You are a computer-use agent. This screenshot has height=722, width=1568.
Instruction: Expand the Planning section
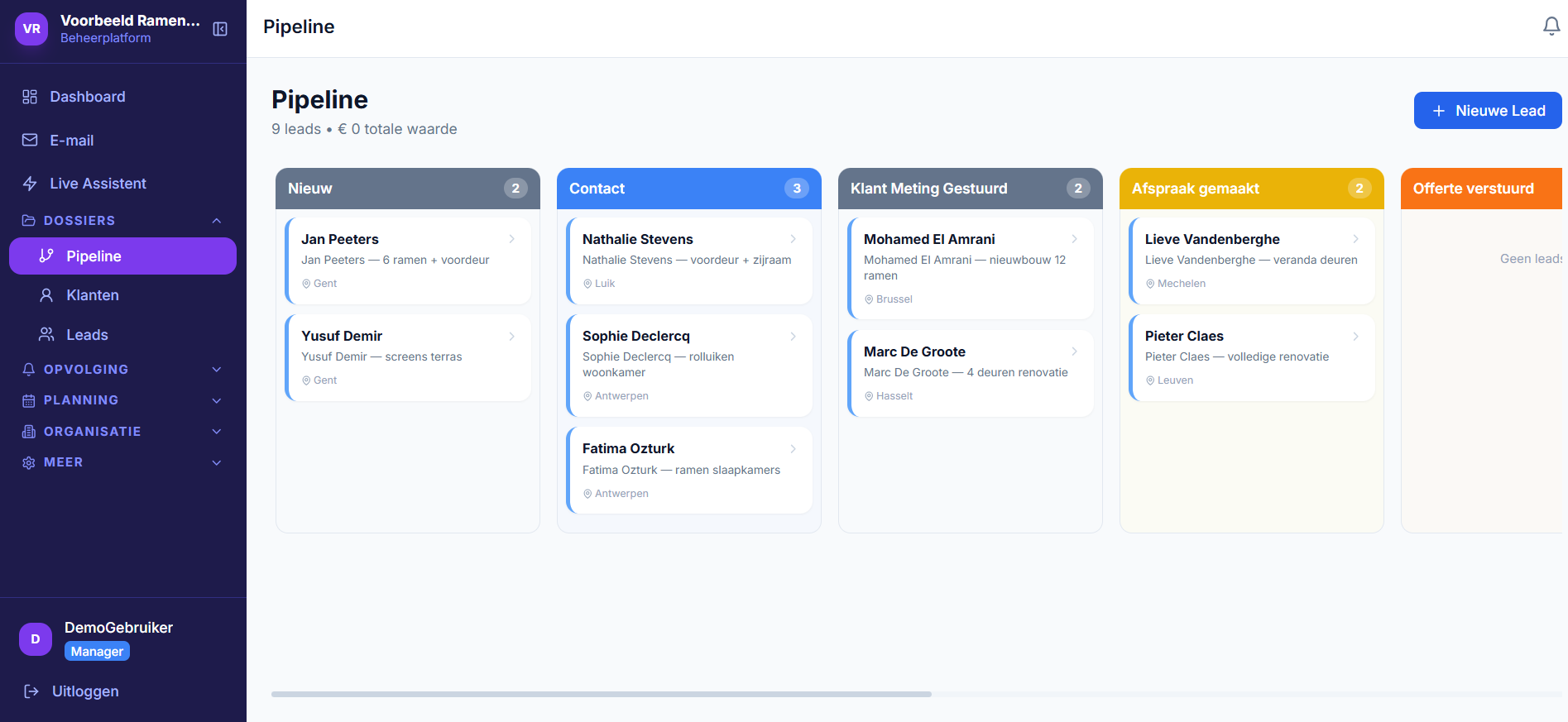pyautogui.click(x=122, y=400)
